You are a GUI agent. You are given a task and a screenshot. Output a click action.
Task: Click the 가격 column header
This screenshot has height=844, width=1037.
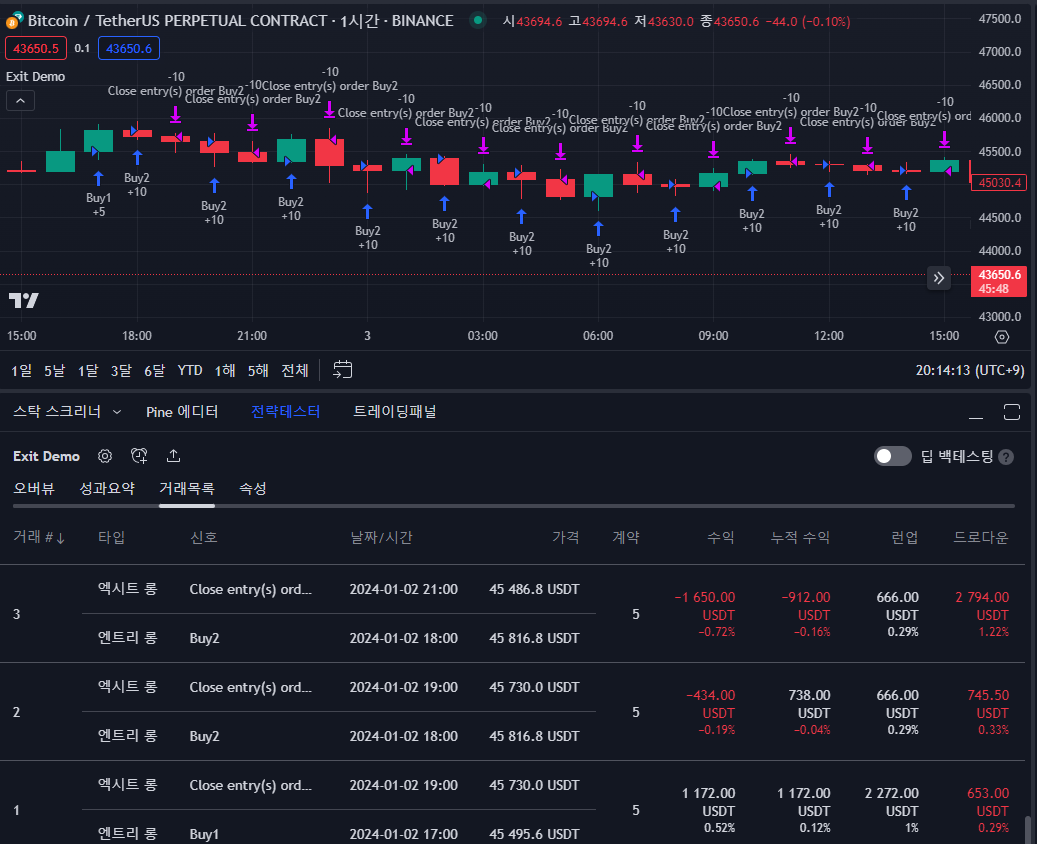[565, 537]
